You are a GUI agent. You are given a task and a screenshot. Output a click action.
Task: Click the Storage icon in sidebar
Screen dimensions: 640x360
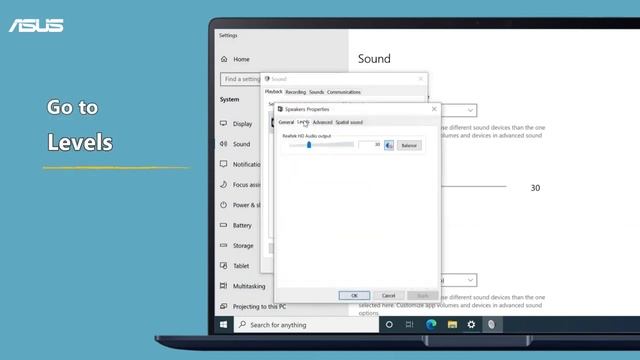click(x=223, y=245)
